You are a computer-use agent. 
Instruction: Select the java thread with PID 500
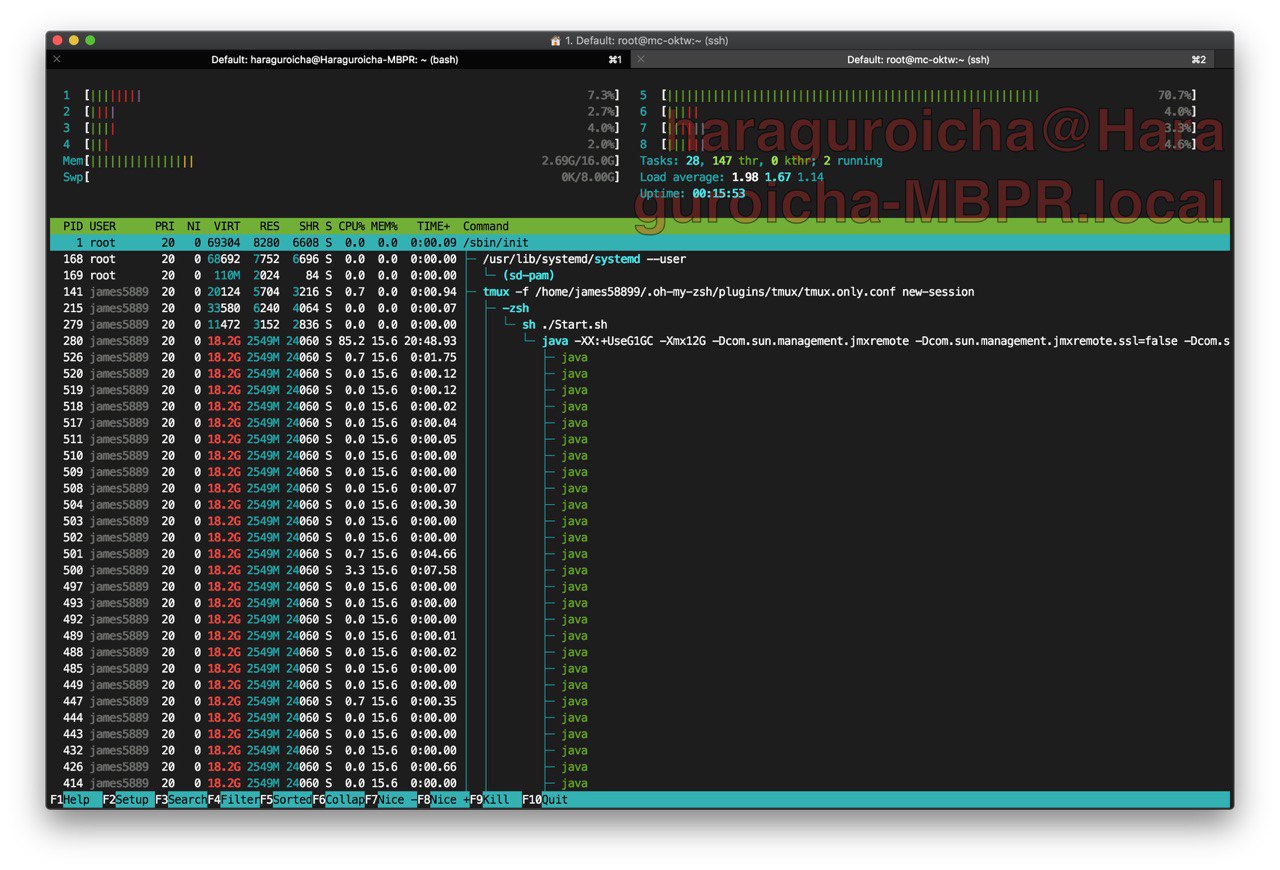tap(640, 570)
